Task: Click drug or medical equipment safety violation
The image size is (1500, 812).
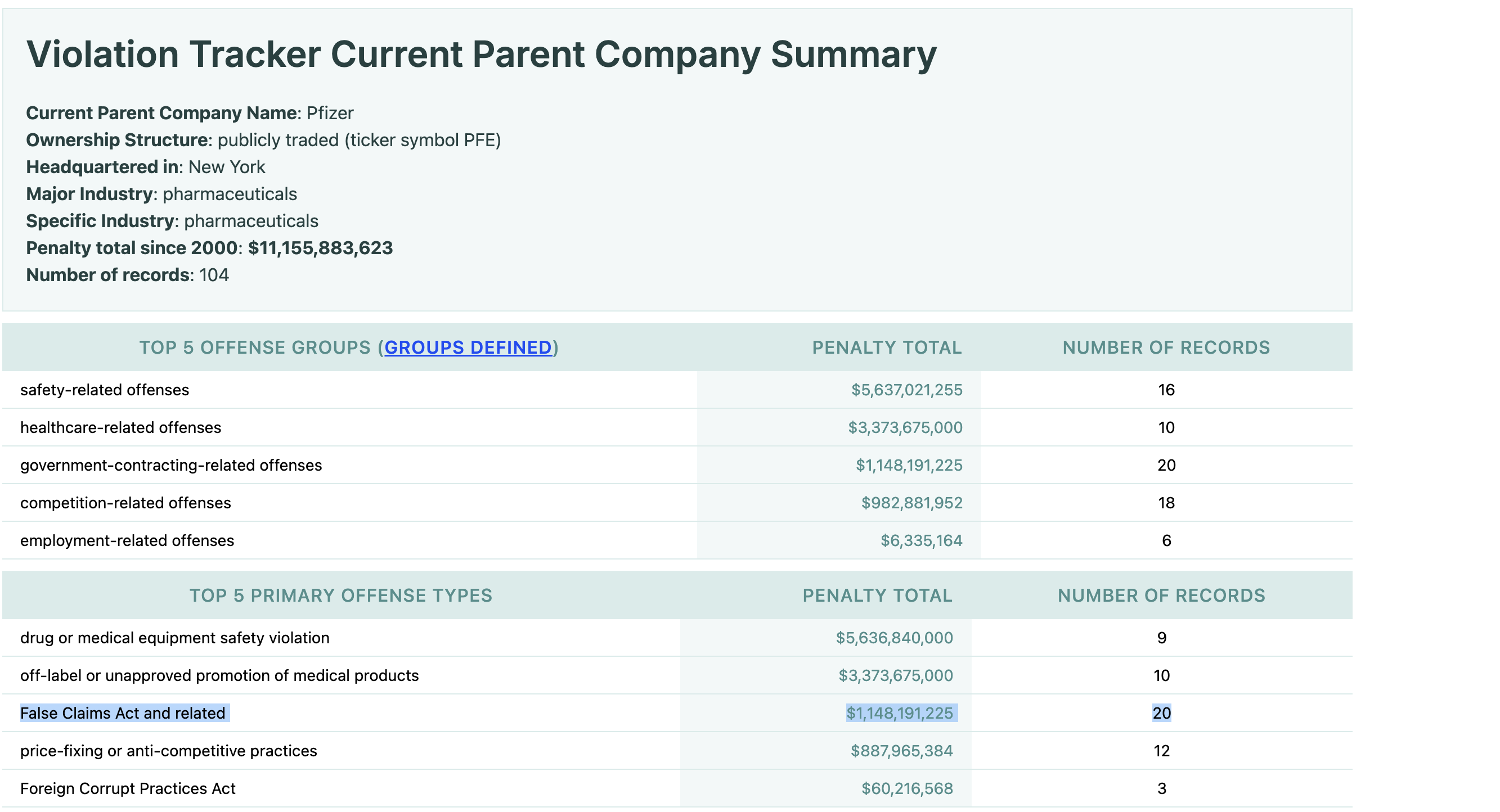Action: click(x=174, y=638)
